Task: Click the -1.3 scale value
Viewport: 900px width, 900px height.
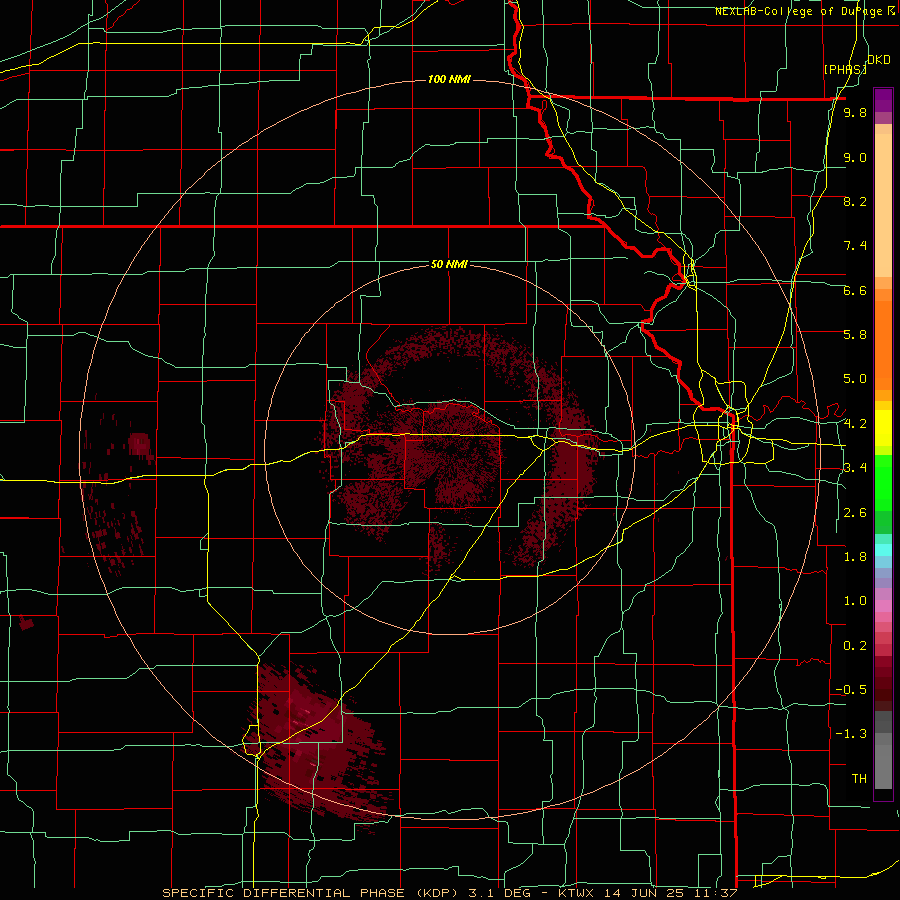Action: [851, 734]
